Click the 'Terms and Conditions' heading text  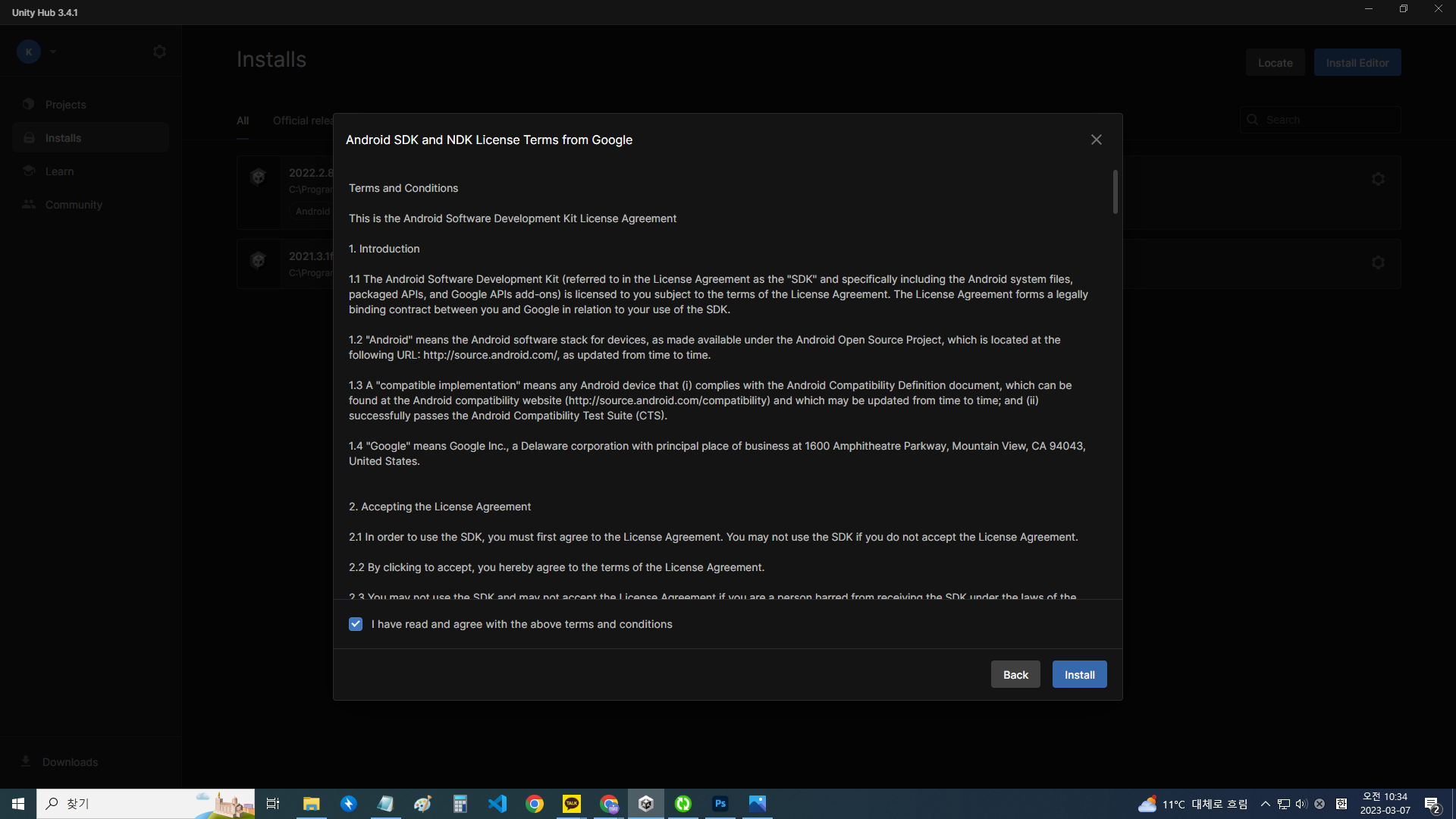point(403,188)
